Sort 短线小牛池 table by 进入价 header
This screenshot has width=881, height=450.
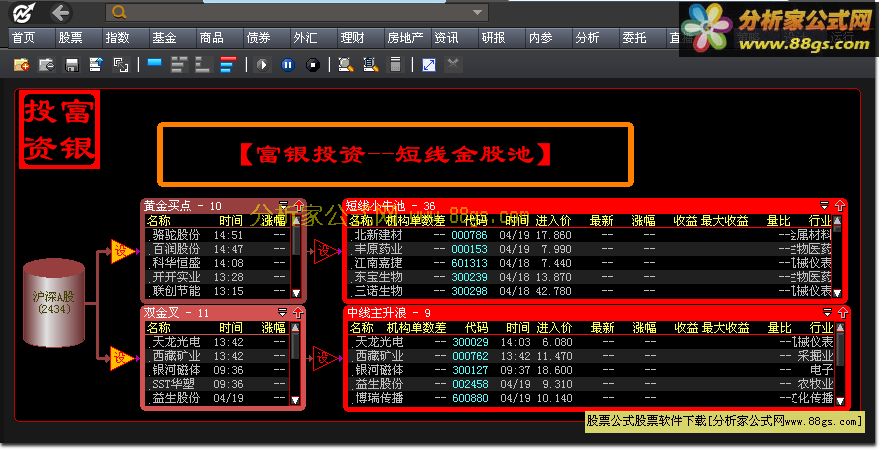[x=553, y=221]
